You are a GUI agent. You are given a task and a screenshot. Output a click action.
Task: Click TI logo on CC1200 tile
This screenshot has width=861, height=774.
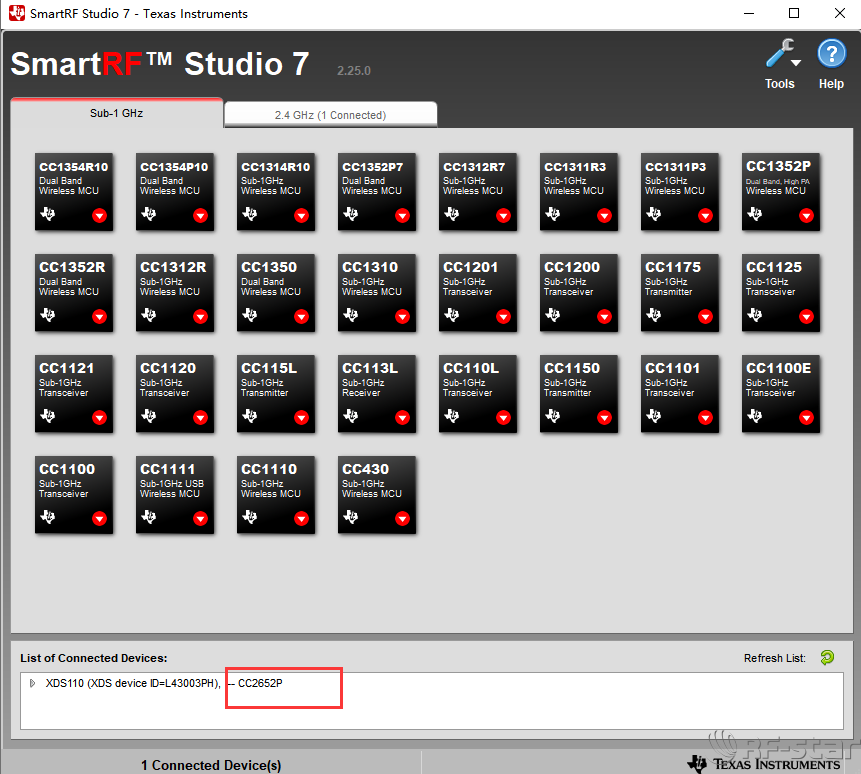[553, 316]
